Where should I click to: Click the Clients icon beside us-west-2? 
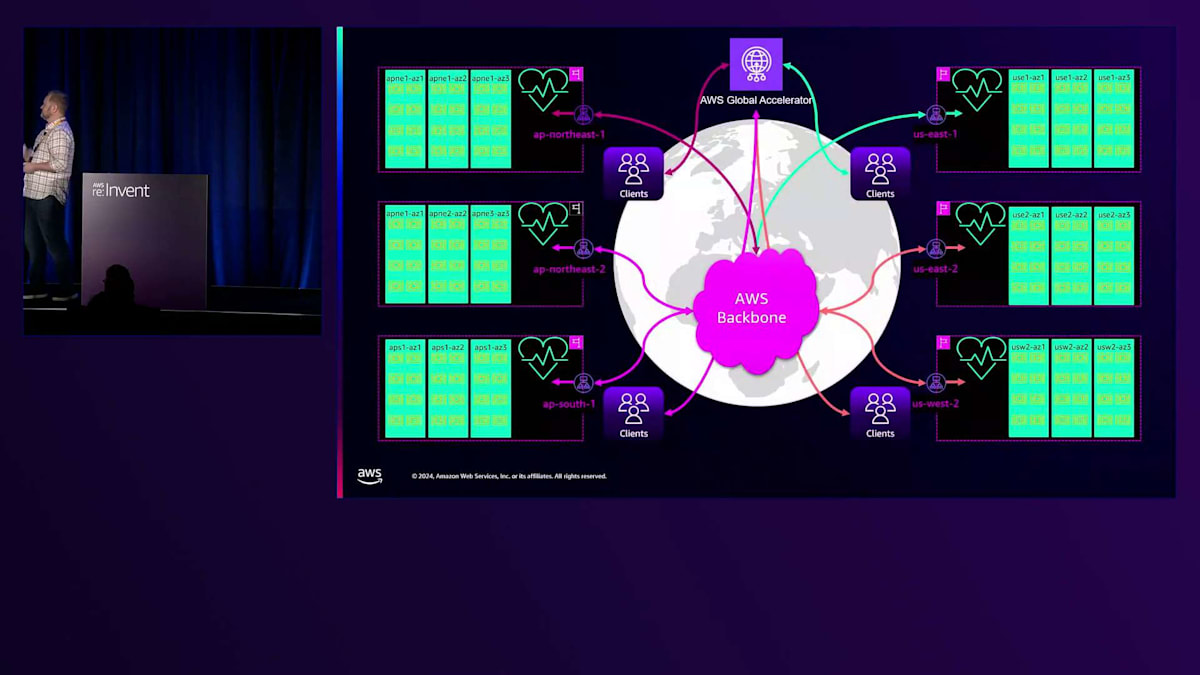pos(880,413)
